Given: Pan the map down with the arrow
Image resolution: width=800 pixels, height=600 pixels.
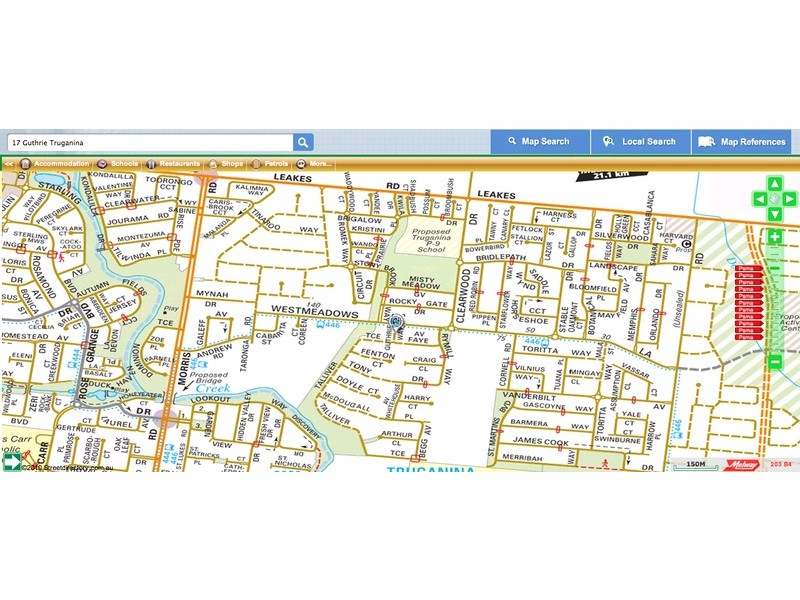Looking at the screenshot, I should point(775,213).
